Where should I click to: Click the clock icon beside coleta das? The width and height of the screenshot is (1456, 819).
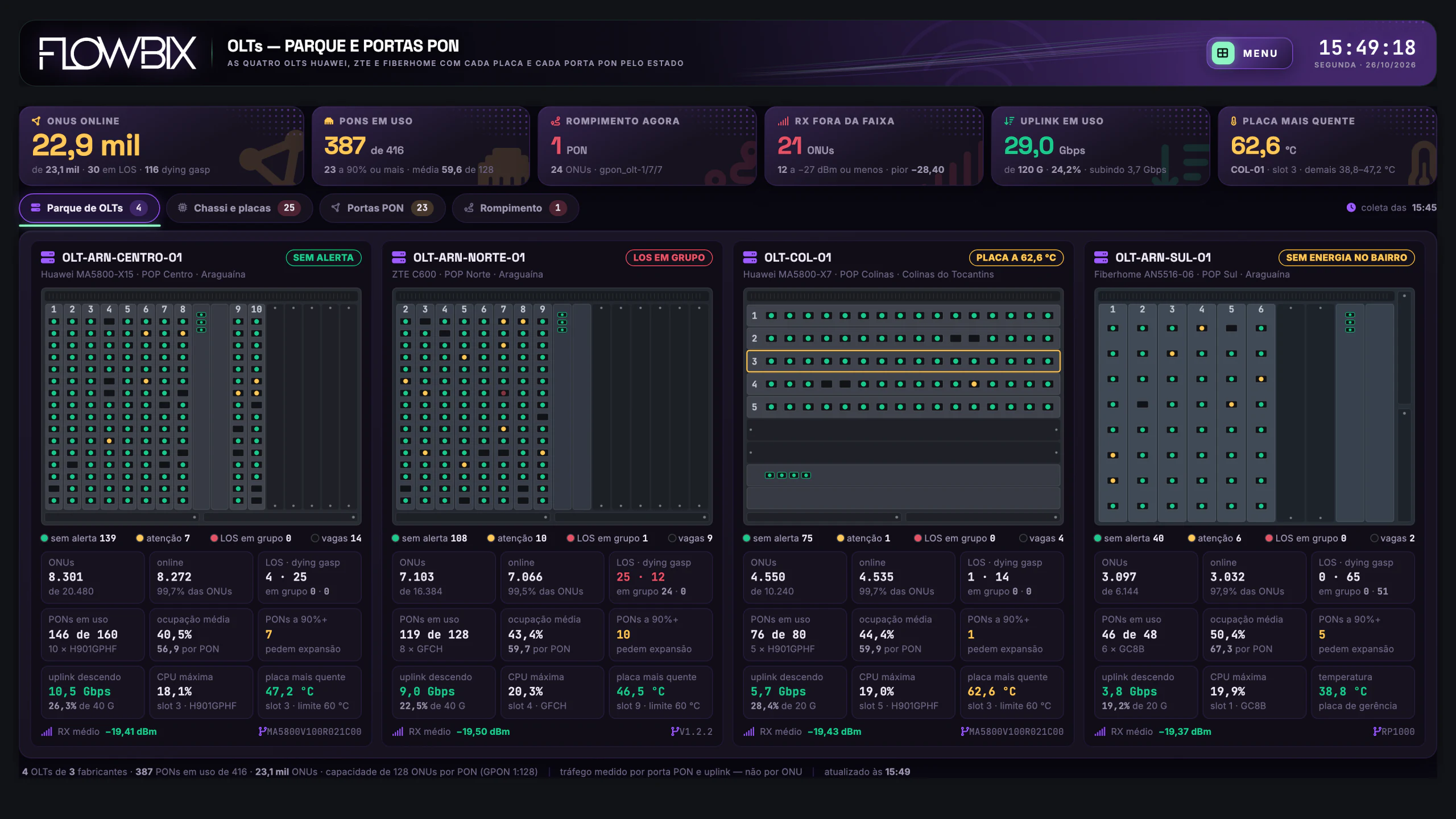click(x=1351, y=208)
